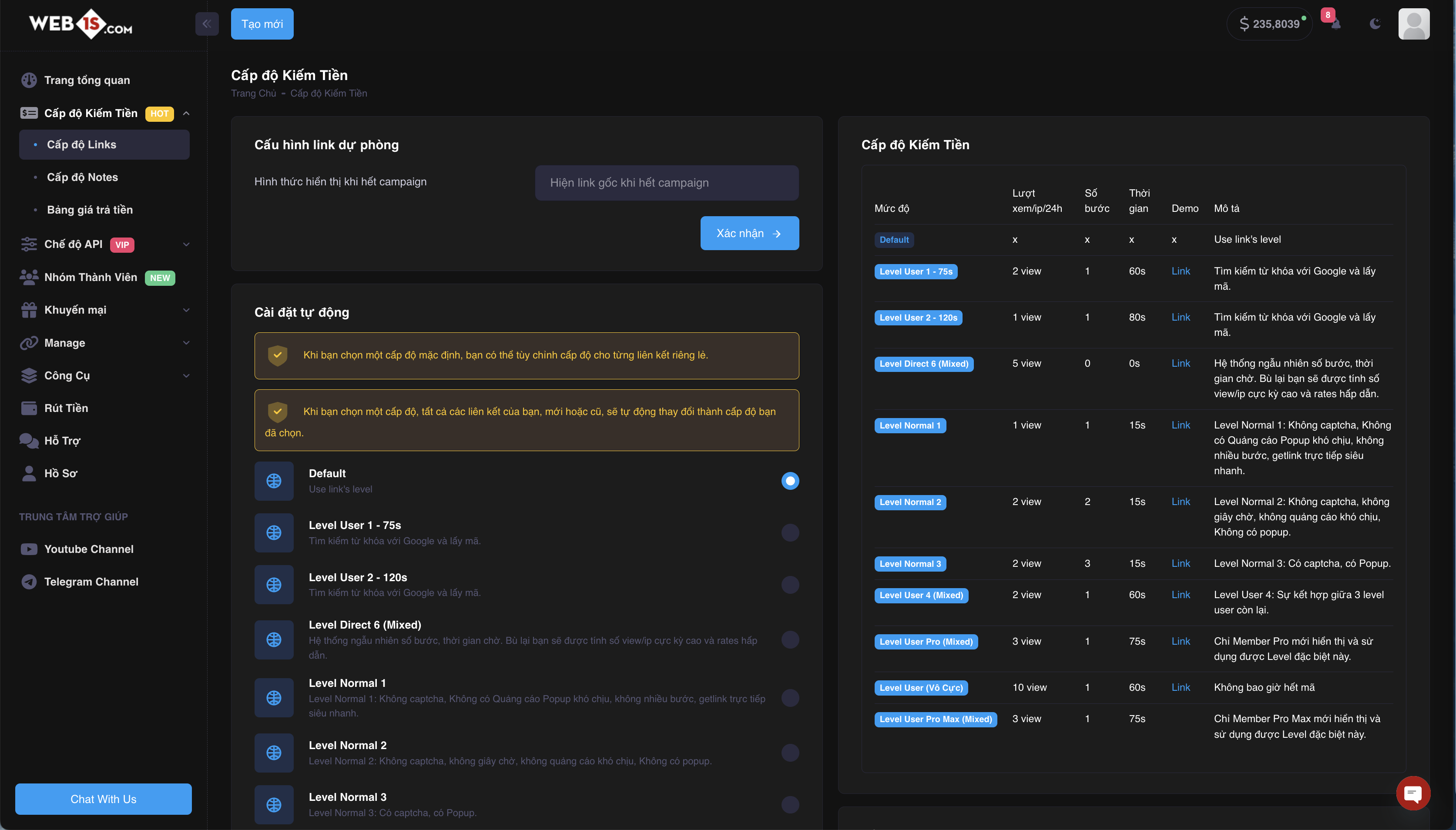Click globe icon of Level User 1 - 75s
Image resolution: width=1456 pixels, height=830 pixels.
click(x=274, y=532)
